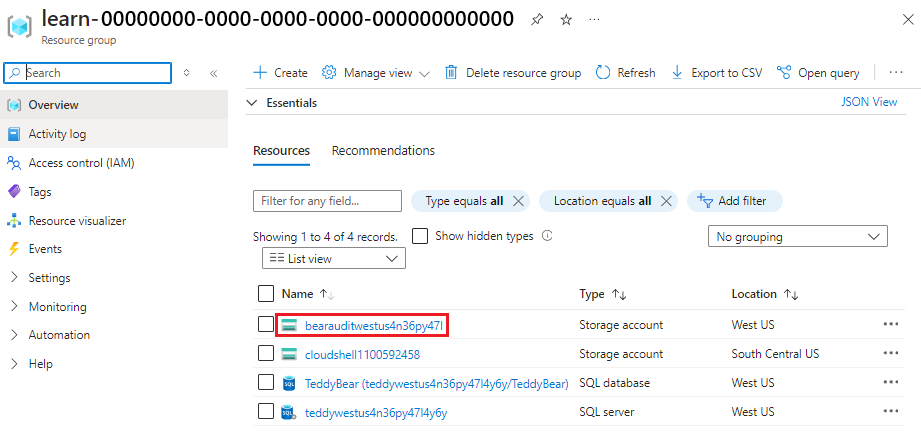Focus the sidebar Search box
This screenshot has height=432, width=921.
(88, 73)
